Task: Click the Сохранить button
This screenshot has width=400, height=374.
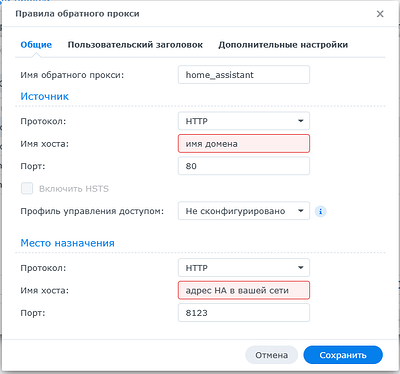Action: [343, 355]
